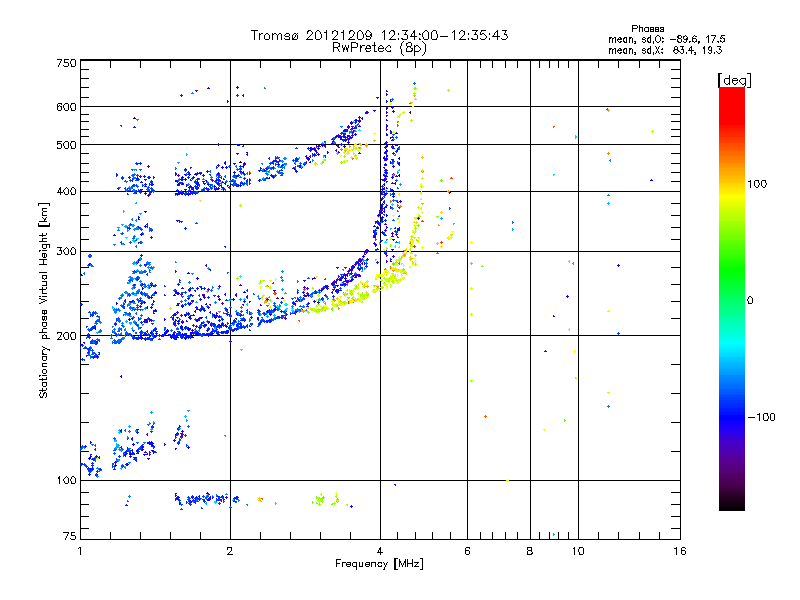800x600 pixels.
Task: Click the plot title "Tromsø 20121209 12:34:00-12:35:43"
Action: click(x=379, y=35)
